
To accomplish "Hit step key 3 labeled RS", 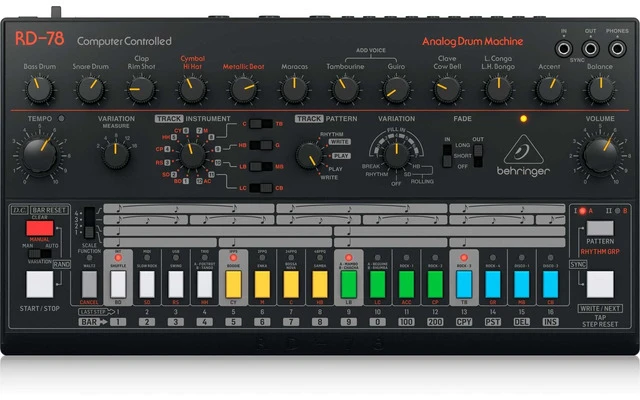I will point(176,284).
